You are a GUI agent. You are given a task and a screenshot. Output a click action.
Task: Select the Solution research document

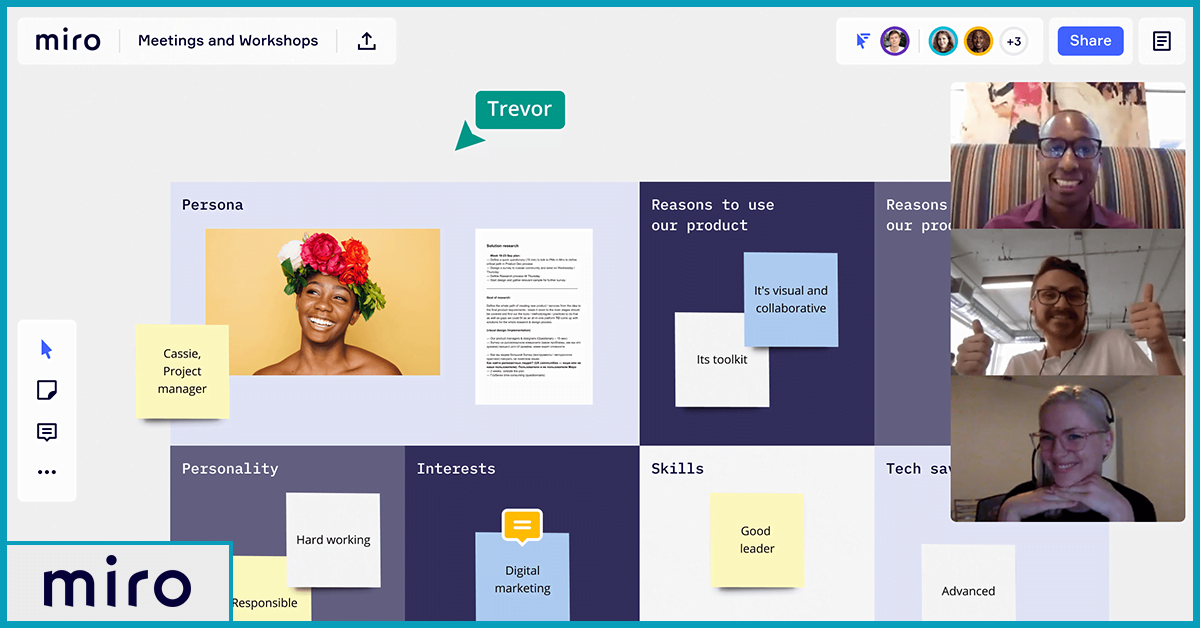(534, 316)
